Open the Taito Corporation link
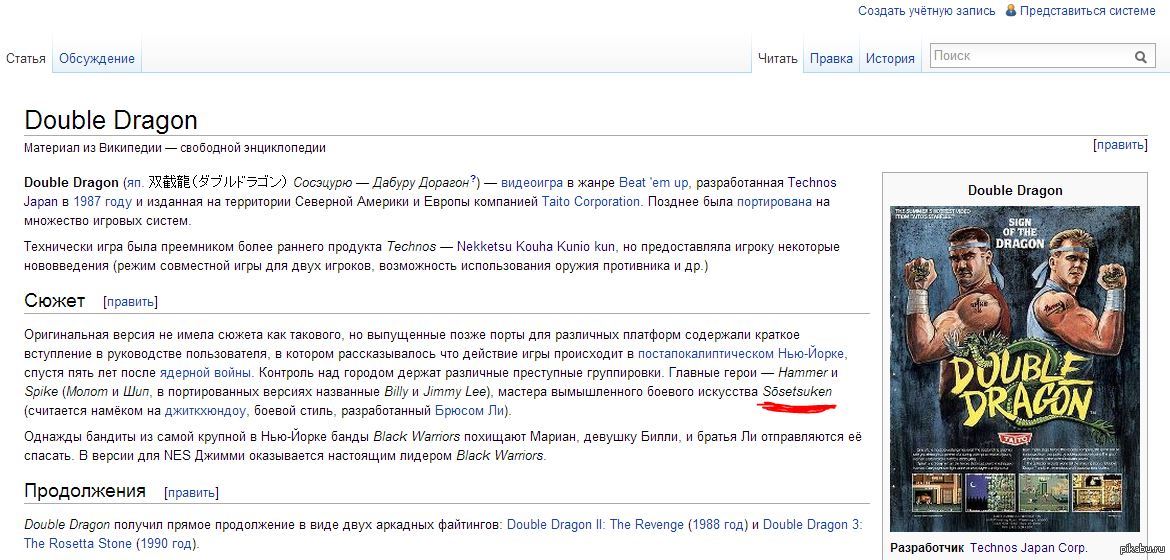 point(591,201)
